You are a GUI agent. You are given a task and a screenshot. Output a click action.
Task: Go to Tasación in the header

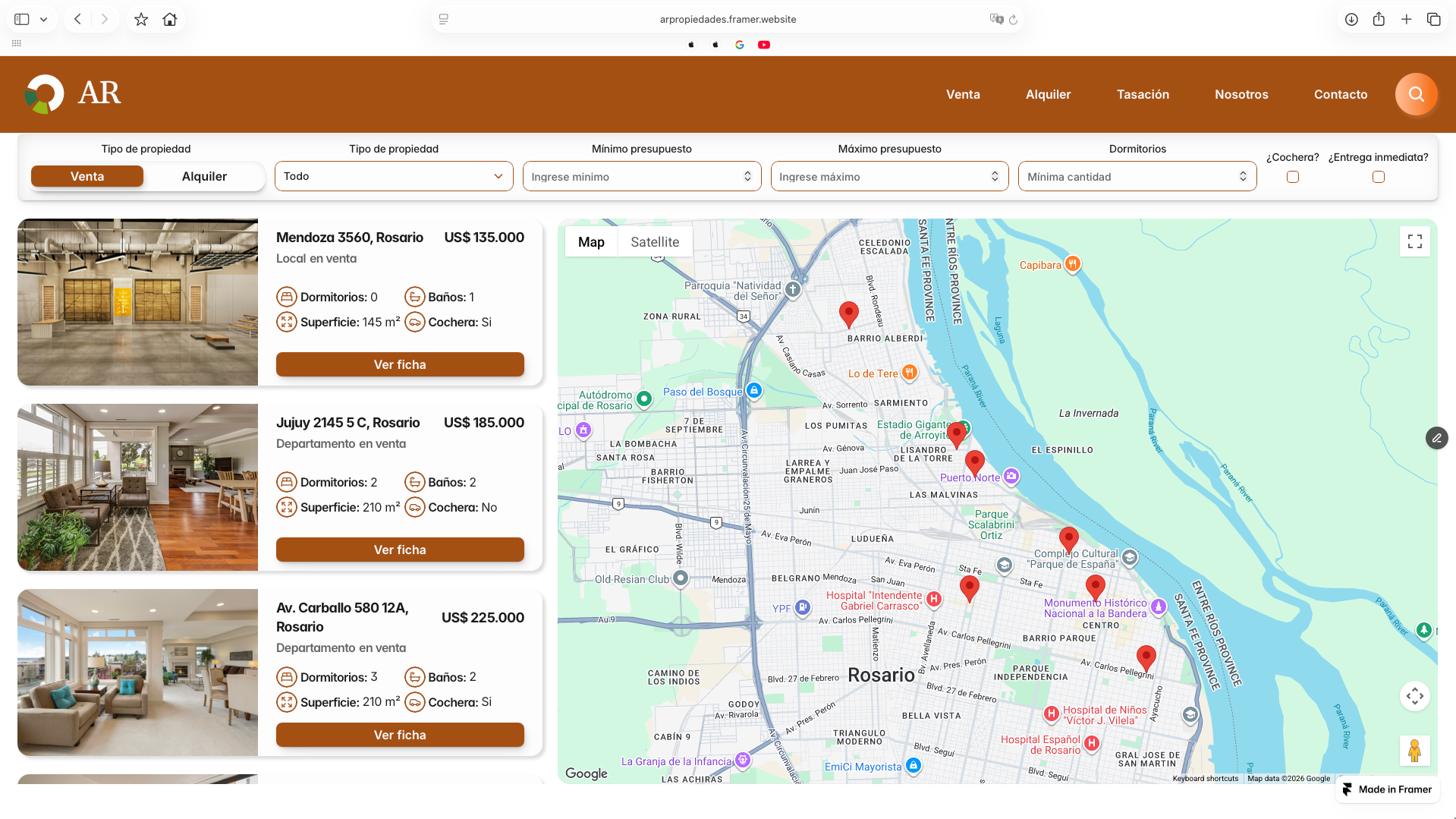pos(1143,94)
